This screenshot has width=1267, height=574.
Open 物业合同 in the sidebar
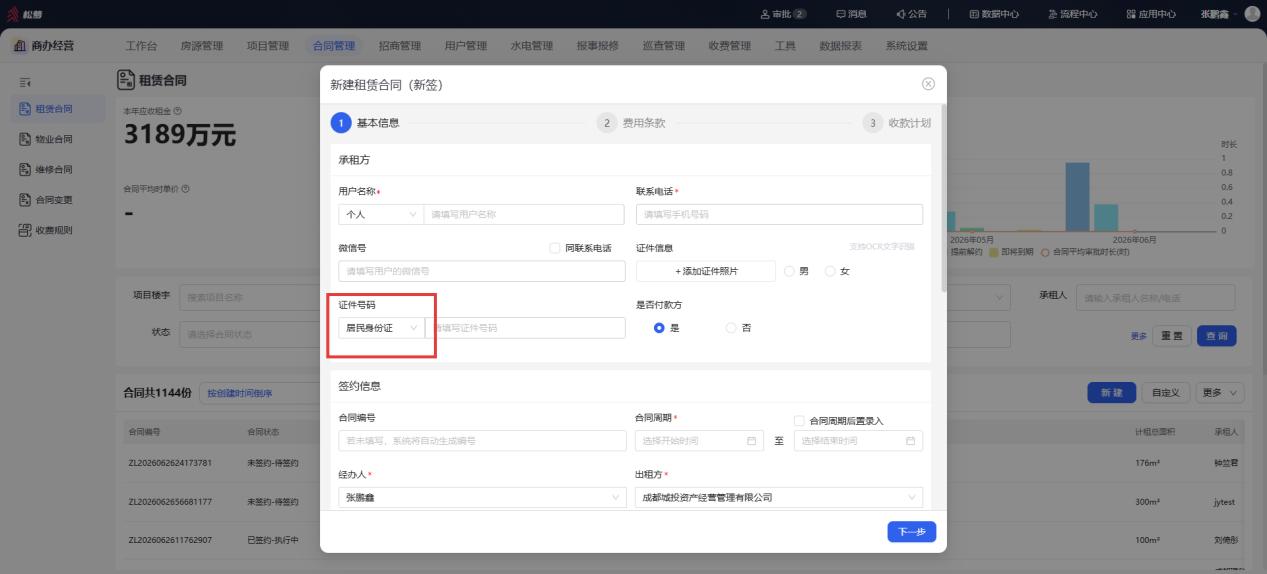pos(47,139)
